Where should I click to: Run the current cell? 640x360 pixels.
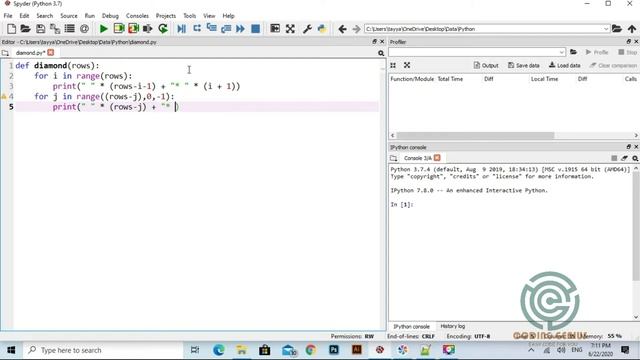pos(119,29)
